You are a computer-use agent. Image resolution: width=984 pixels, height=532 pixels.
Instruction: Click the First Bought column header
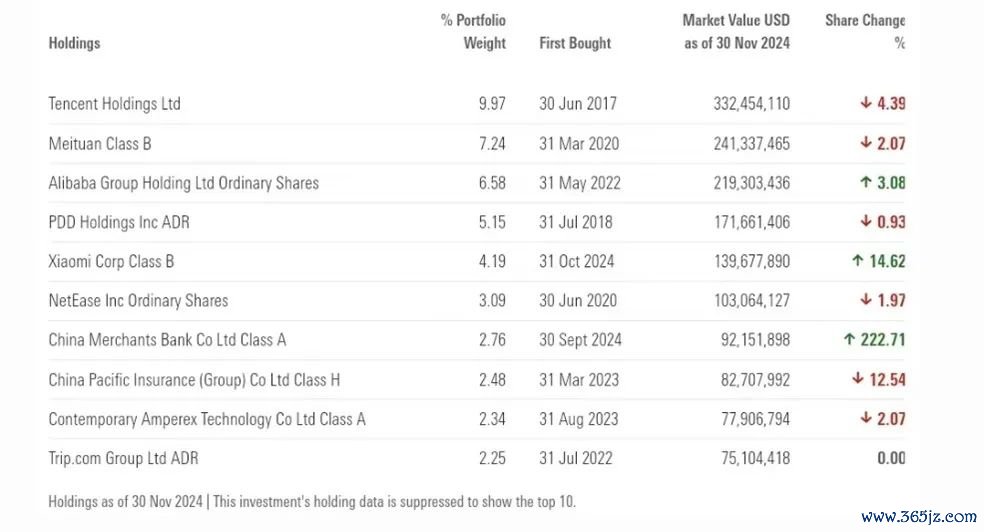575,43
